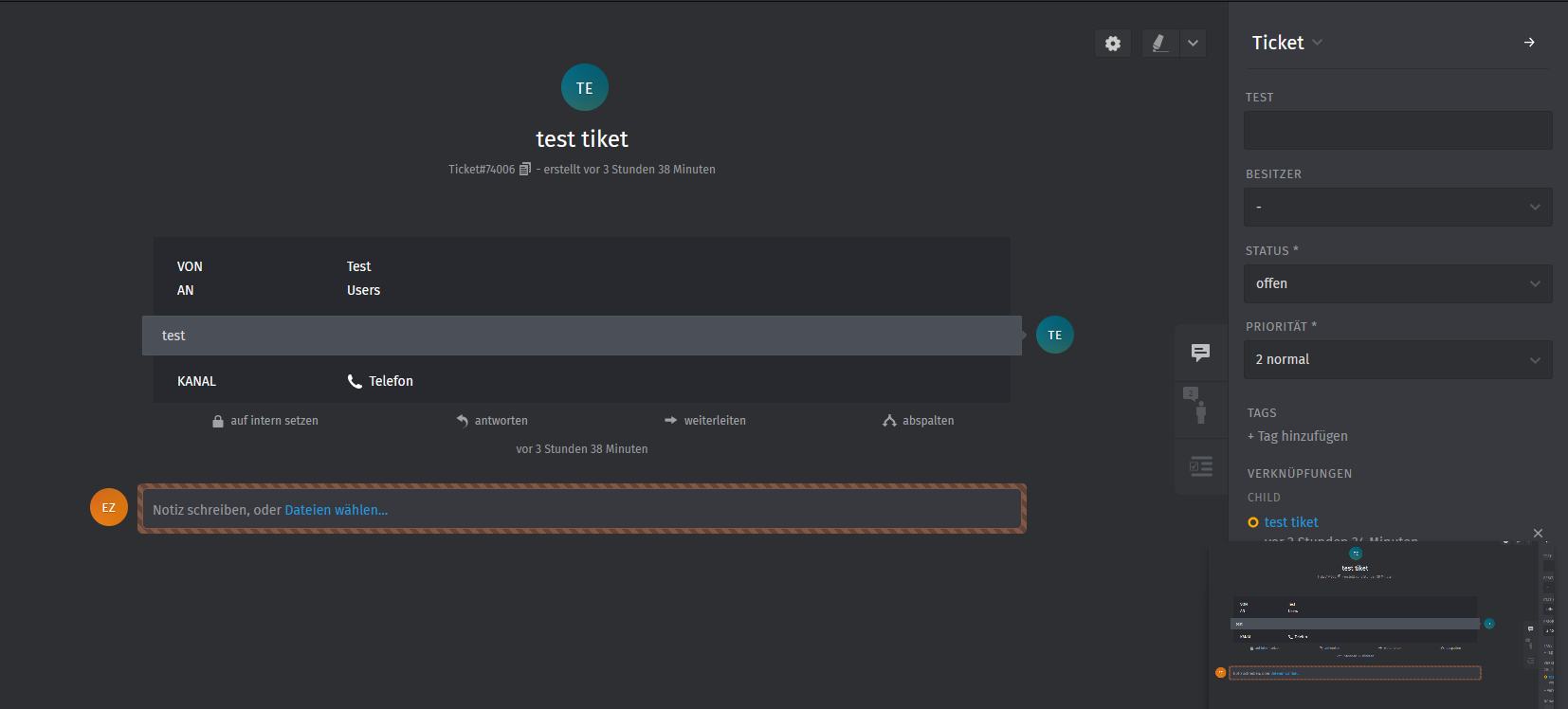
Task: Switch to the customer sidebar tab
Action: [1200, 405]
